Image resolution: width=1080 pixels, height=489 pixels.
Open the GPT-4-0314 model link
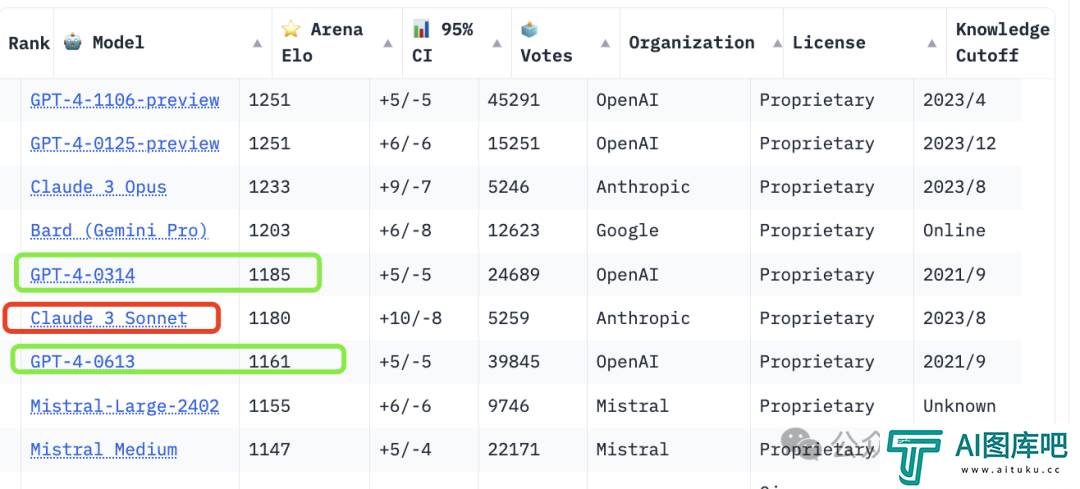pyautogui.click(x=83, y=275)
